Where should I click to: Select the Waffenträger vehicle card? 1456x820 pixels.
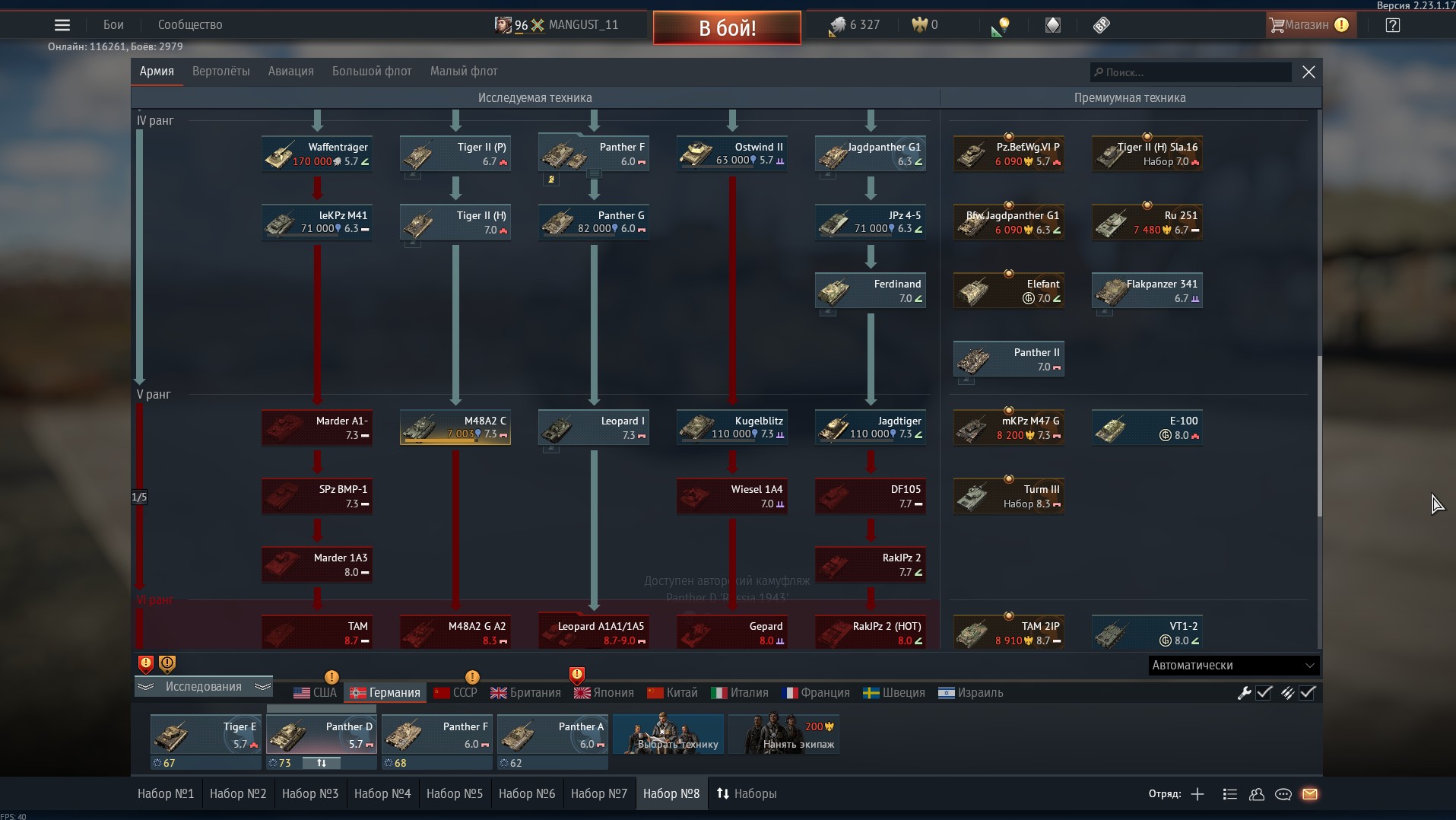point(317,154)
